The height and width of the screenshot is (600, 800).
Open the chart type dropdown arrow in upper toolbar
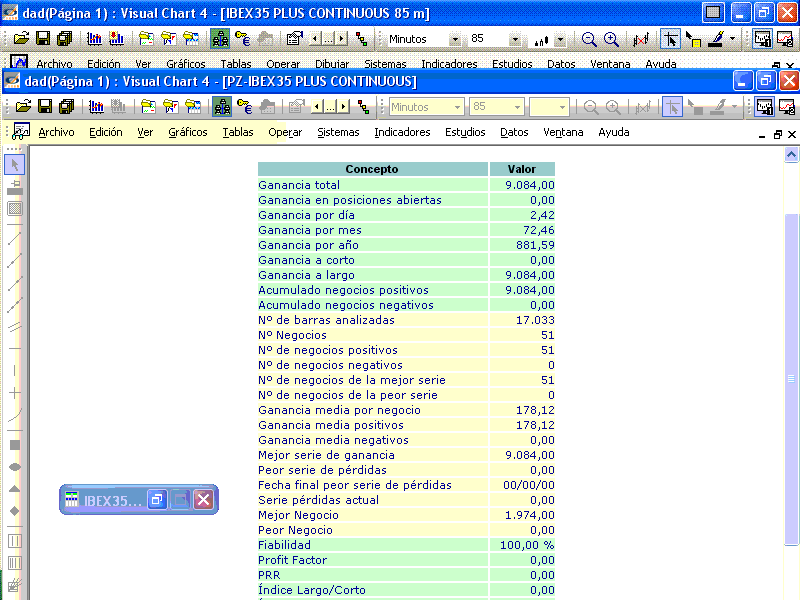[560, 39]
